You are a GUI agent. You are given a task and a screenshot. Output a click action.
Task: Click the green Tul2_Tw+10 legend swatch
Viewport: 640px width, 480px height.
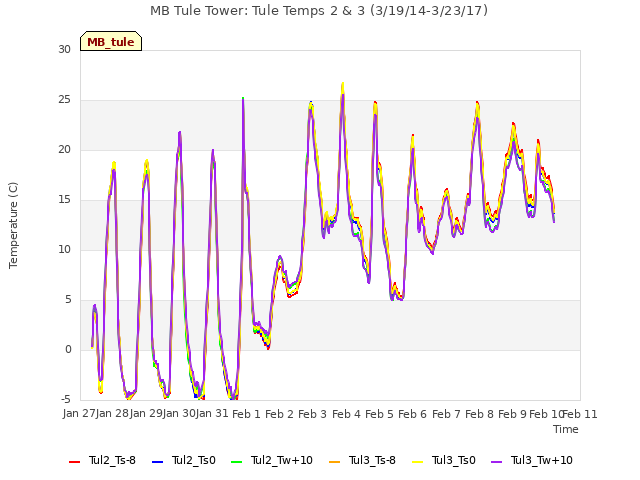[x=236, y=462]
